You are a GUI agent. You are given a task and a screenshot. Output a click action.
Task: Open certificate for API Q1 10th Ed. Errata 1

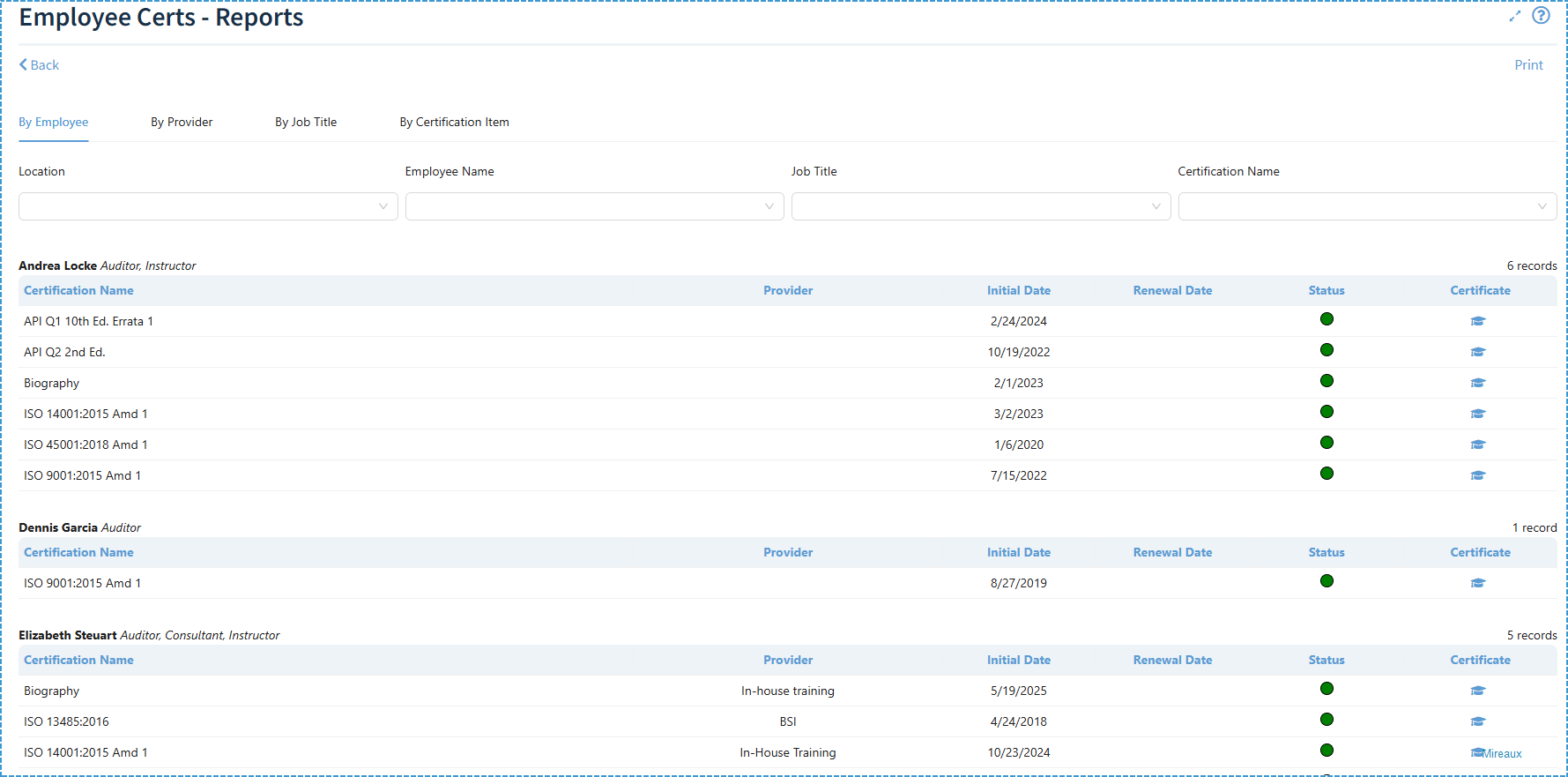point(1478,322)
